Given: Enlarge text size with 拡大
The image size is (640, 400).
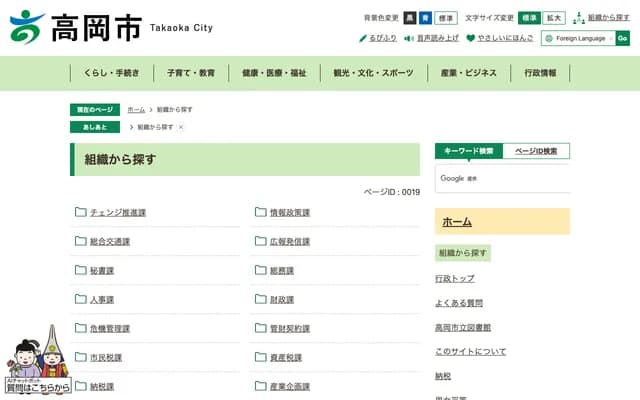Looking at the screenshot, I should 553,18.
